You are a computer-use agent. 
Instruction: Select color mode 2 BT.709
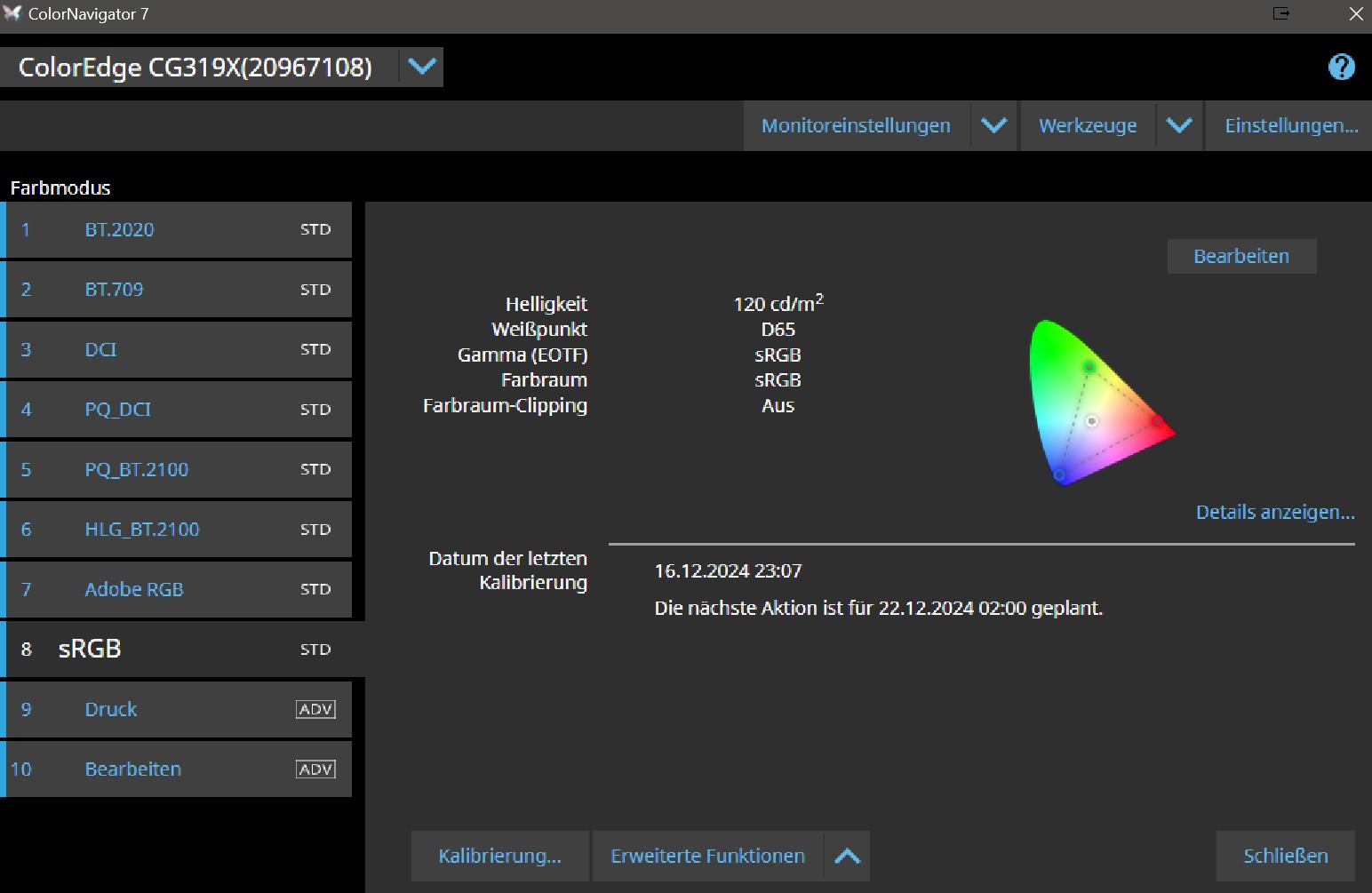(176, 290)
